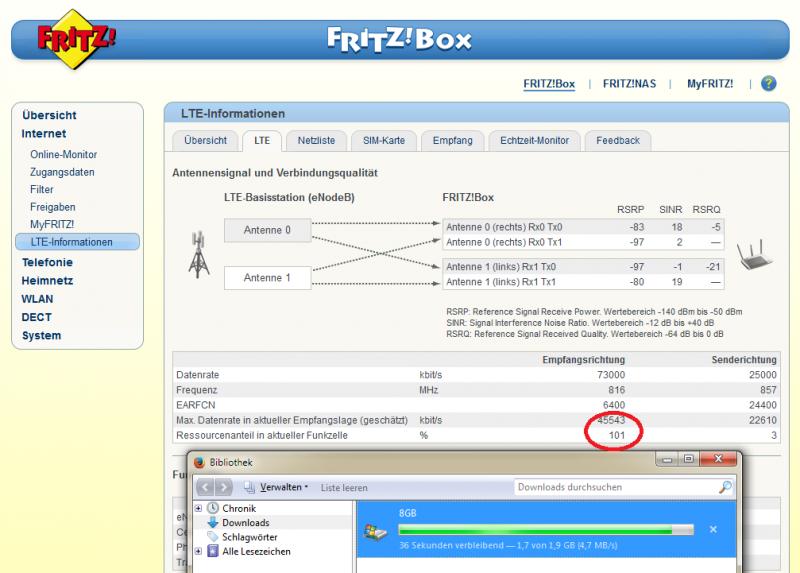The height and width of the screenshot is (573, 800).
Task: Open the Netzliste tab
Action: point(316,140)
